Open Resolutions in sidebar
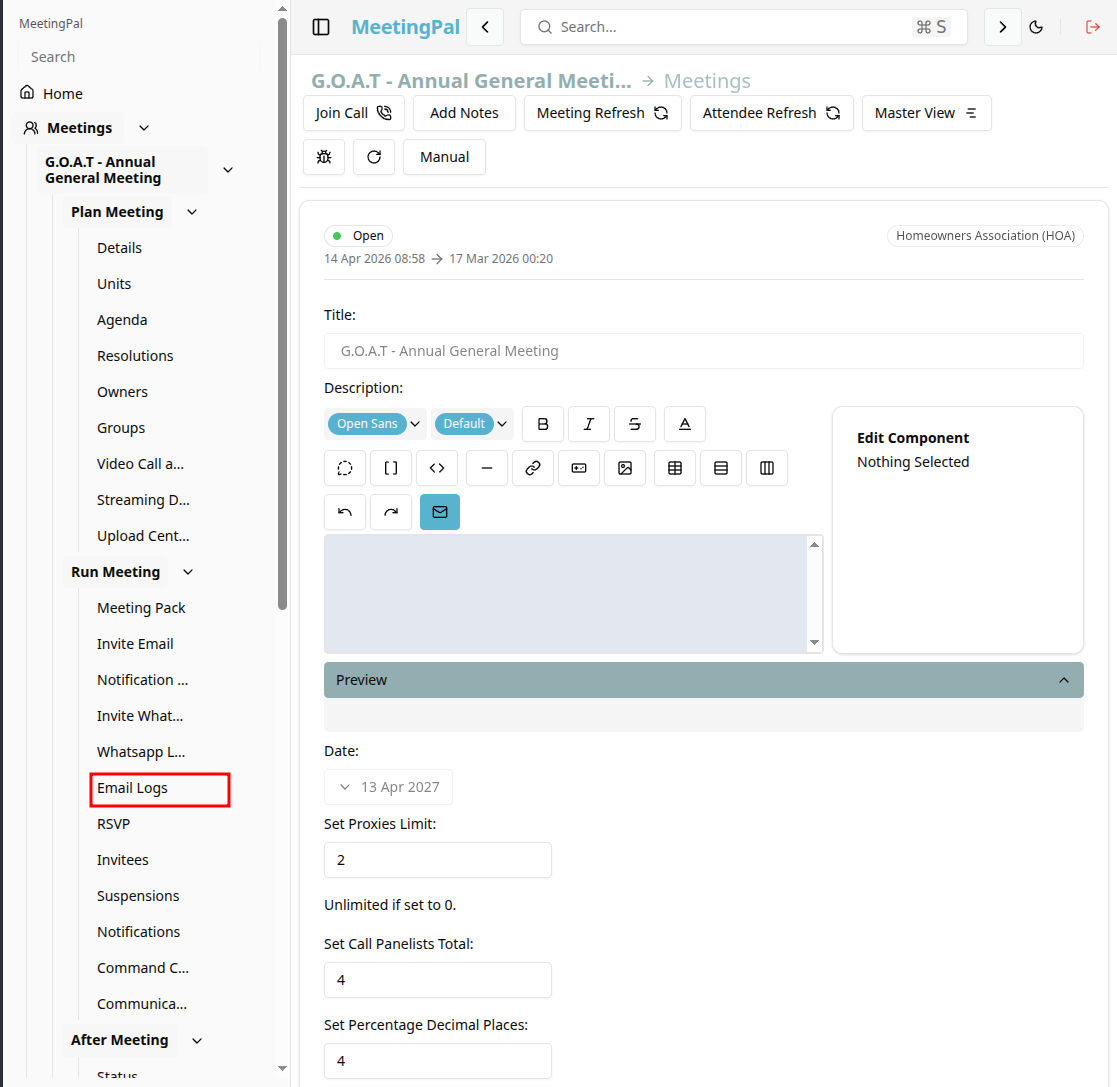 (135, 356)
